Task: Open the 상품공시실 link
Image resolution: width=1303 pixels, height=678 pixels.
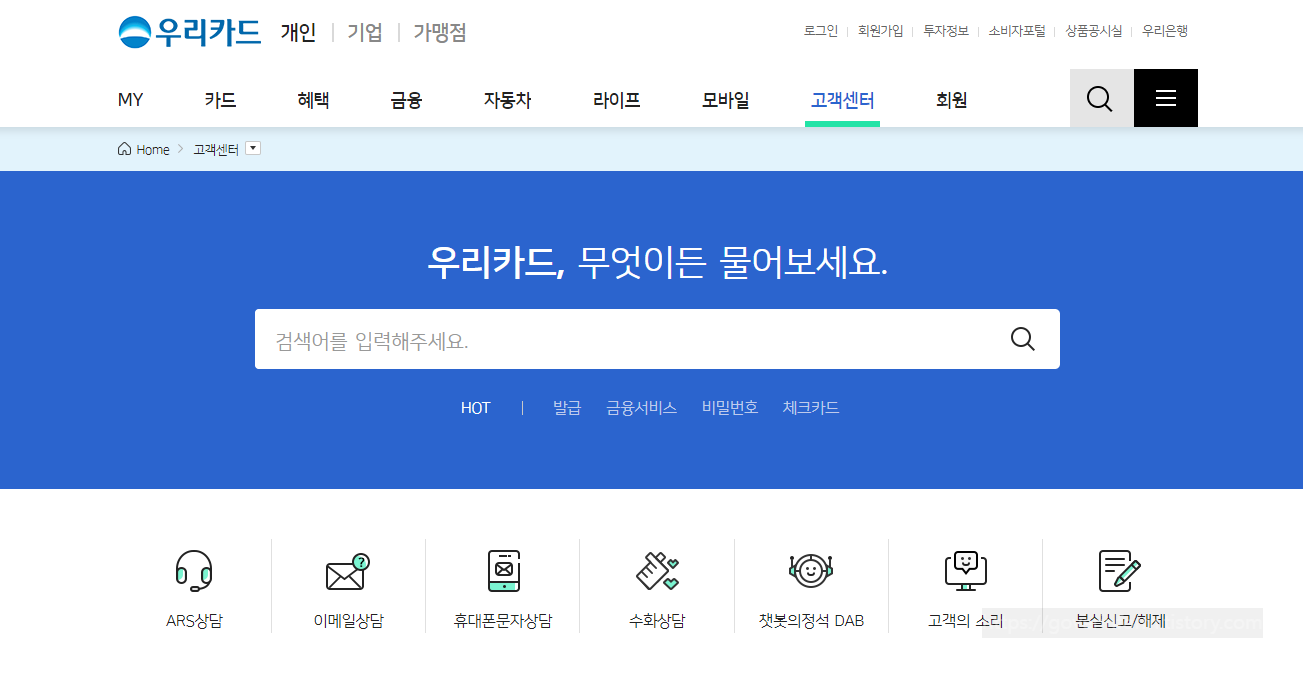Action: (1094, 31)
